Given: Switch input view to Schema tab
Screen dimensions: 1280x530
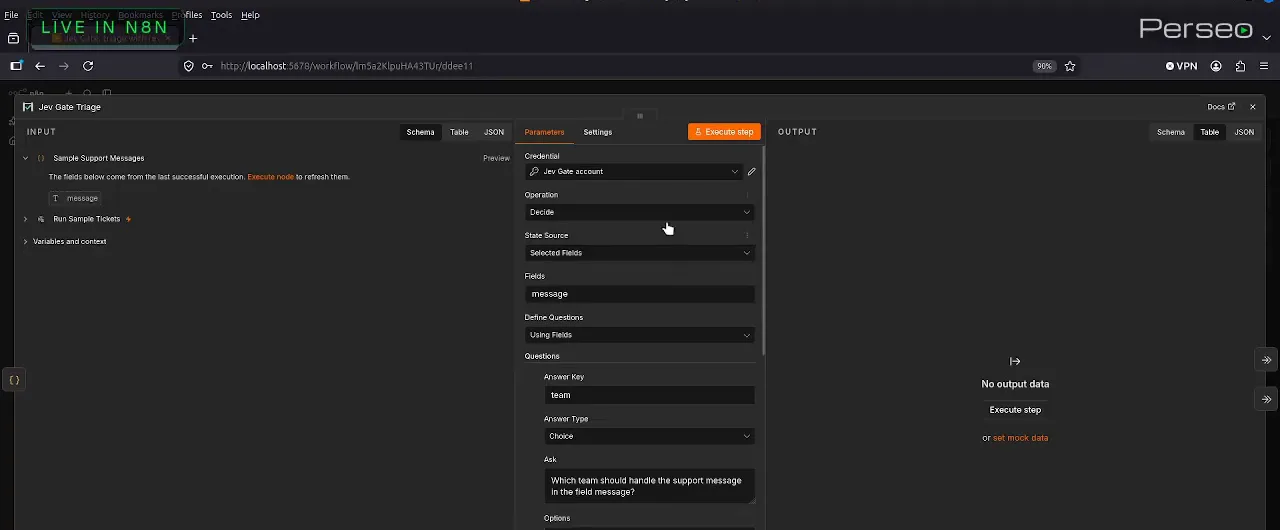Looking at the screenshot, I should point(420,132).
